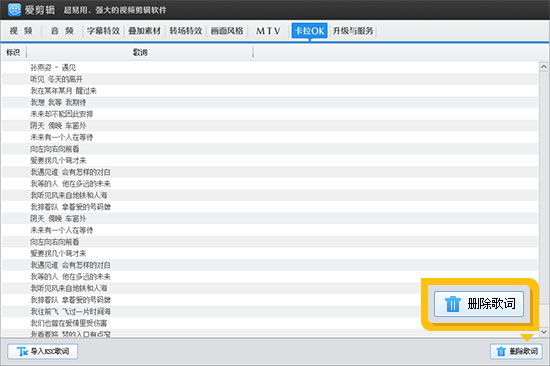
Task: Click the scrollbar up arrow of lyrics list
Action: point(544,67)
